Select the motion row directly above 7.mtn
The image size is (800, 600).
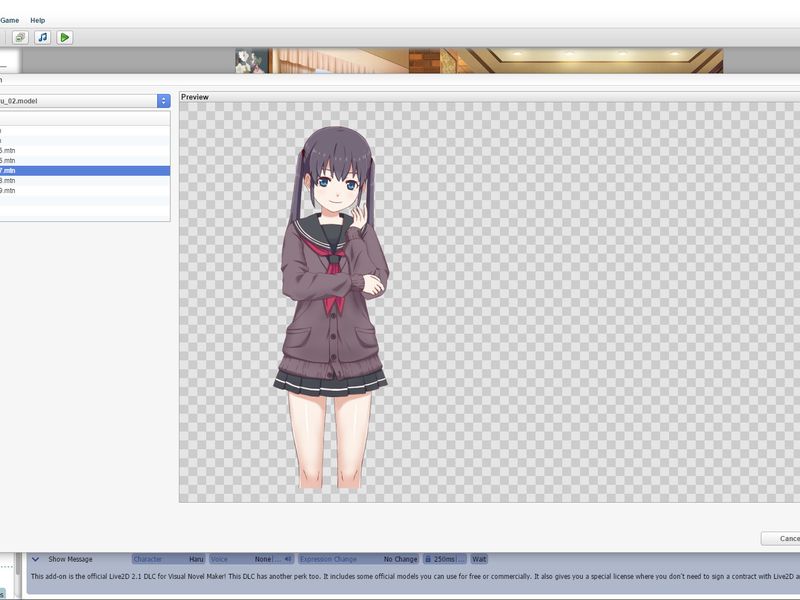coord(85,161)
